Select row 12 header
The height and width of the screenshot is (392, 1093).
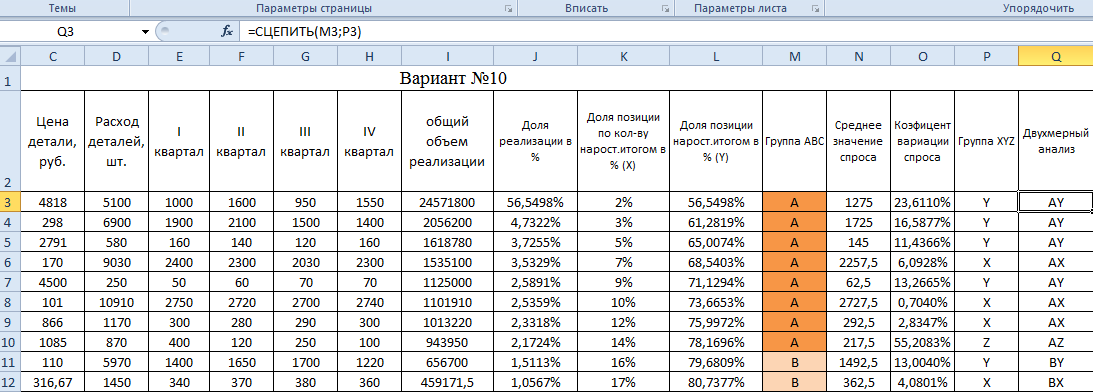10,382
